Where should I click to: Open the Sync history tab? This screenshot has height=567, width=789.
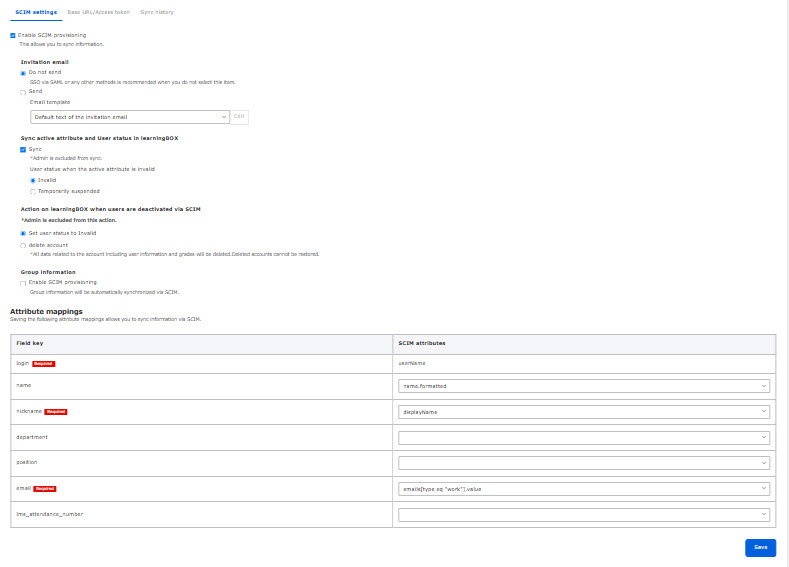click(x=157, y=12)
